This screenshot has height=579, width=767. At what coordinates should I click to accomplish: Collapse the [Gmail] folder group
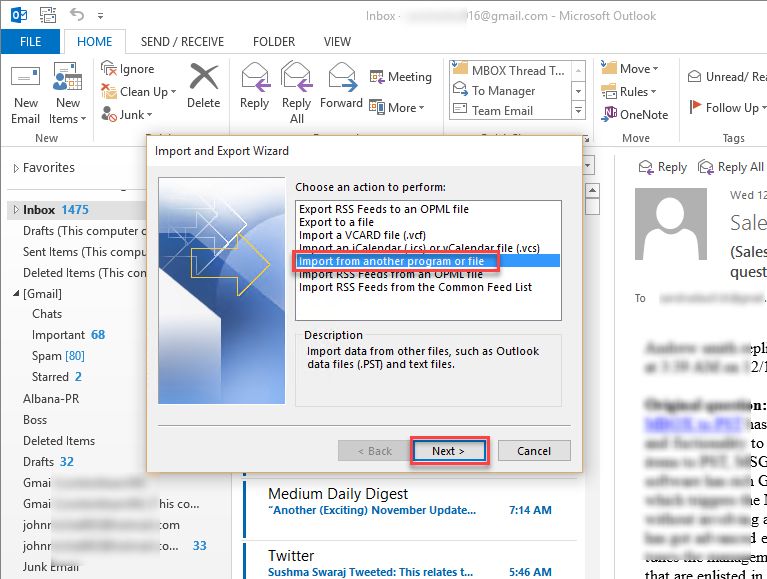[x=16, y=293]
